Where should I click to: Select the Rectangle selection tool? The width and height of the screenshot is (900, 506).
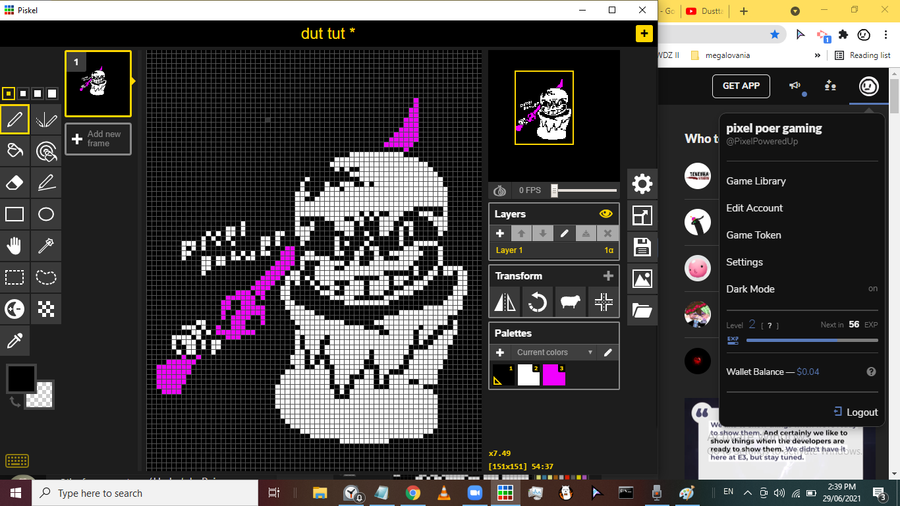15,277
